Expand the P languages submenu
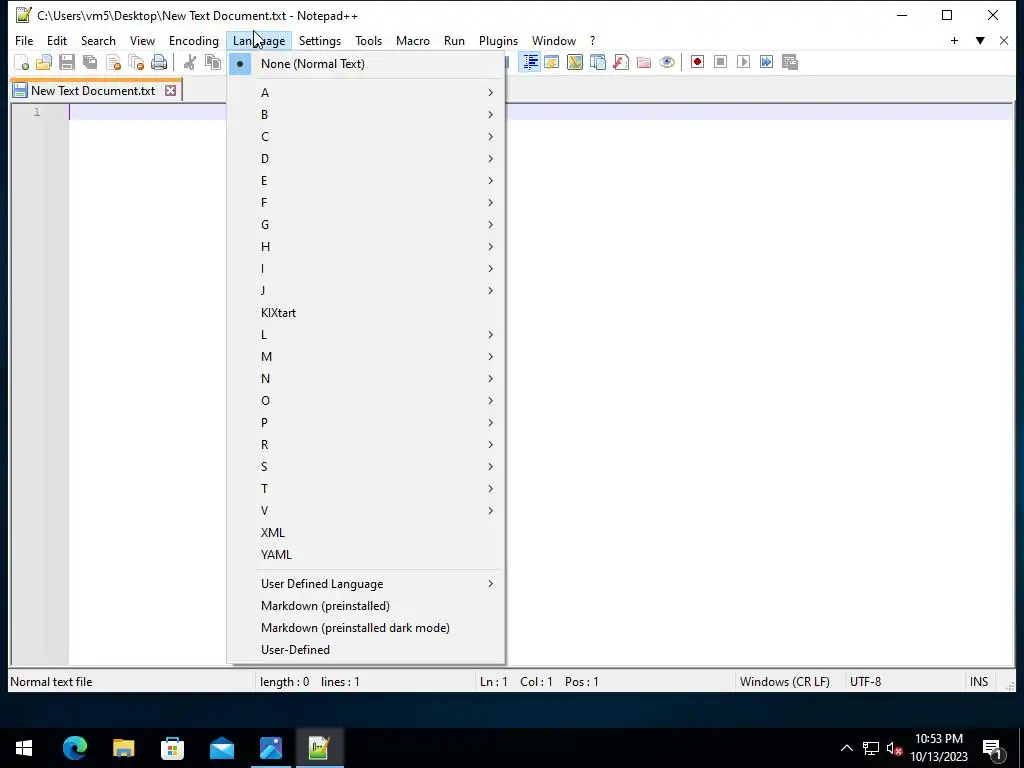Image resolution: width=1024 pixels, height=768 pixels. (366, 423)
